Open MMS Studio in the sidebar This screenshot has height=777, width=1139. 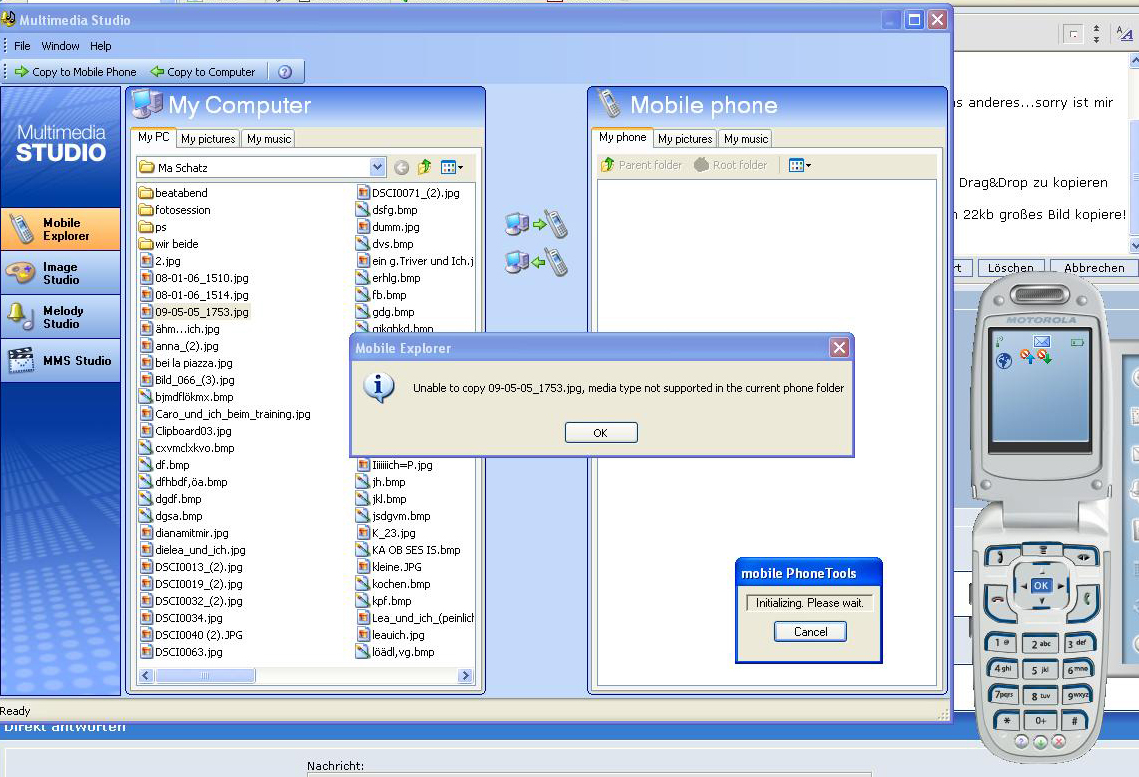click(61, 360)
